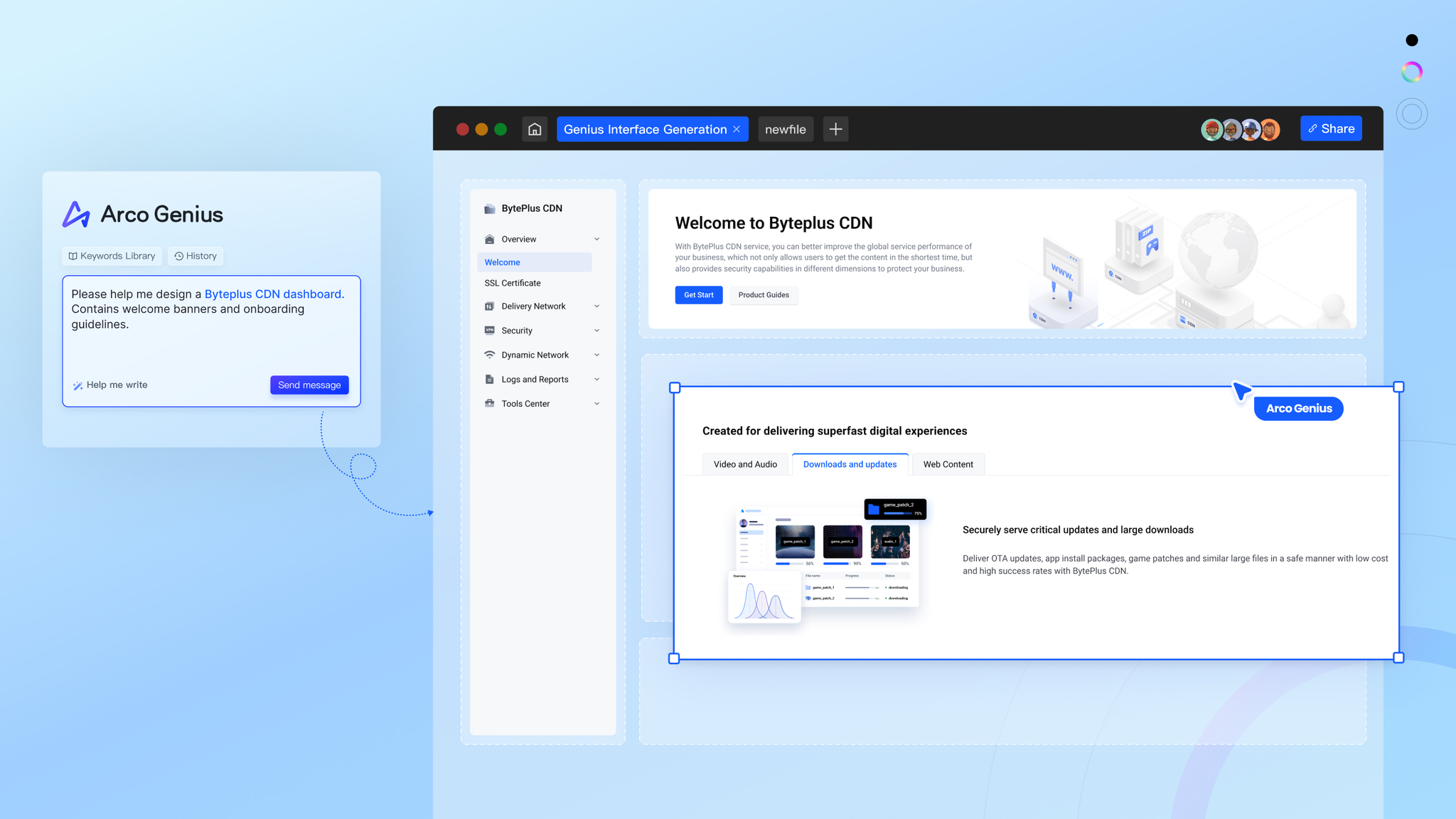The height and width of the screenshot is (819, 1456).
Task: Click the Dynamic Network wifi icon
Action: [489, 355]
